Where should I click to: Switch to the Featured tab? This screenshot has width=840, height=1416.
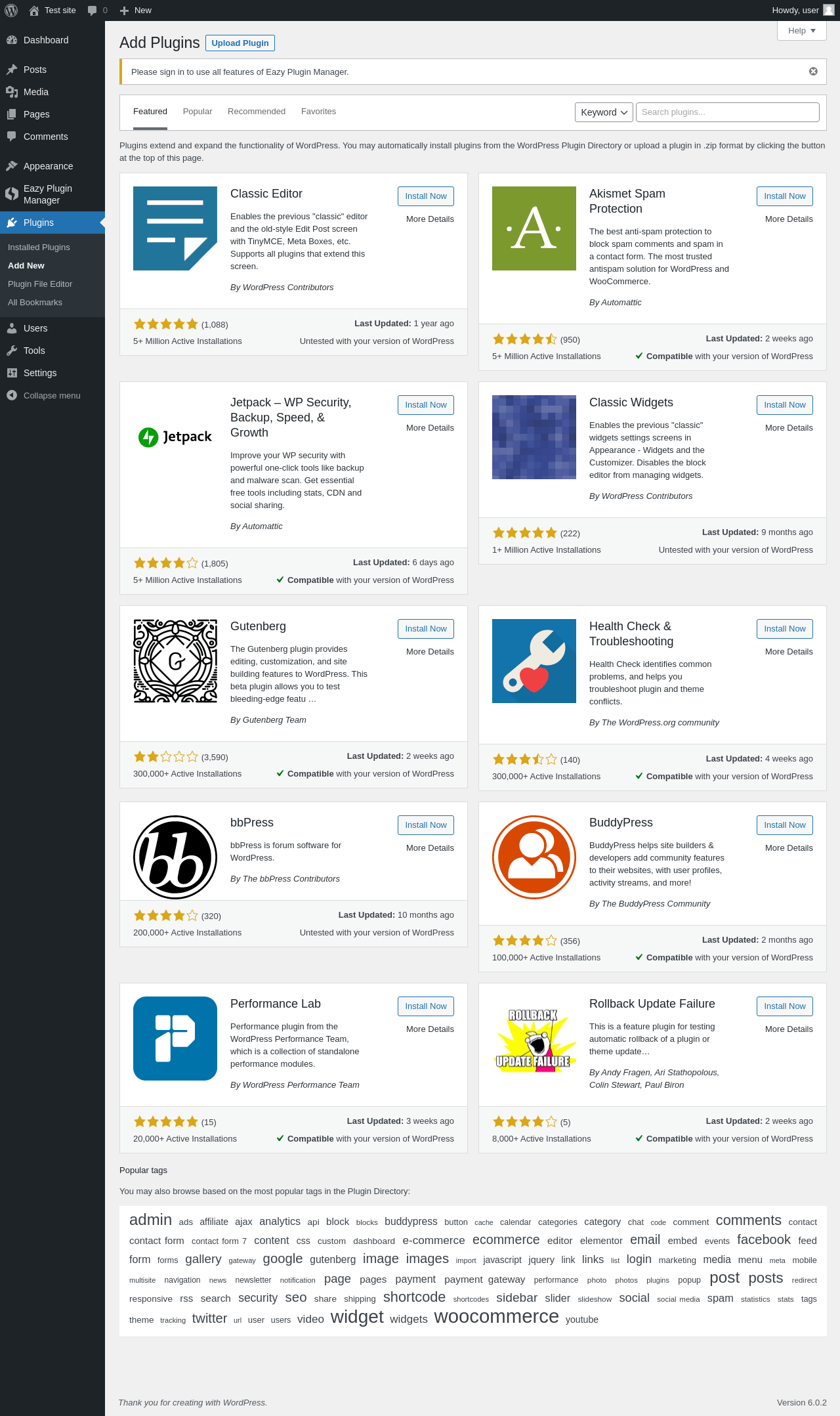point(150,112)
